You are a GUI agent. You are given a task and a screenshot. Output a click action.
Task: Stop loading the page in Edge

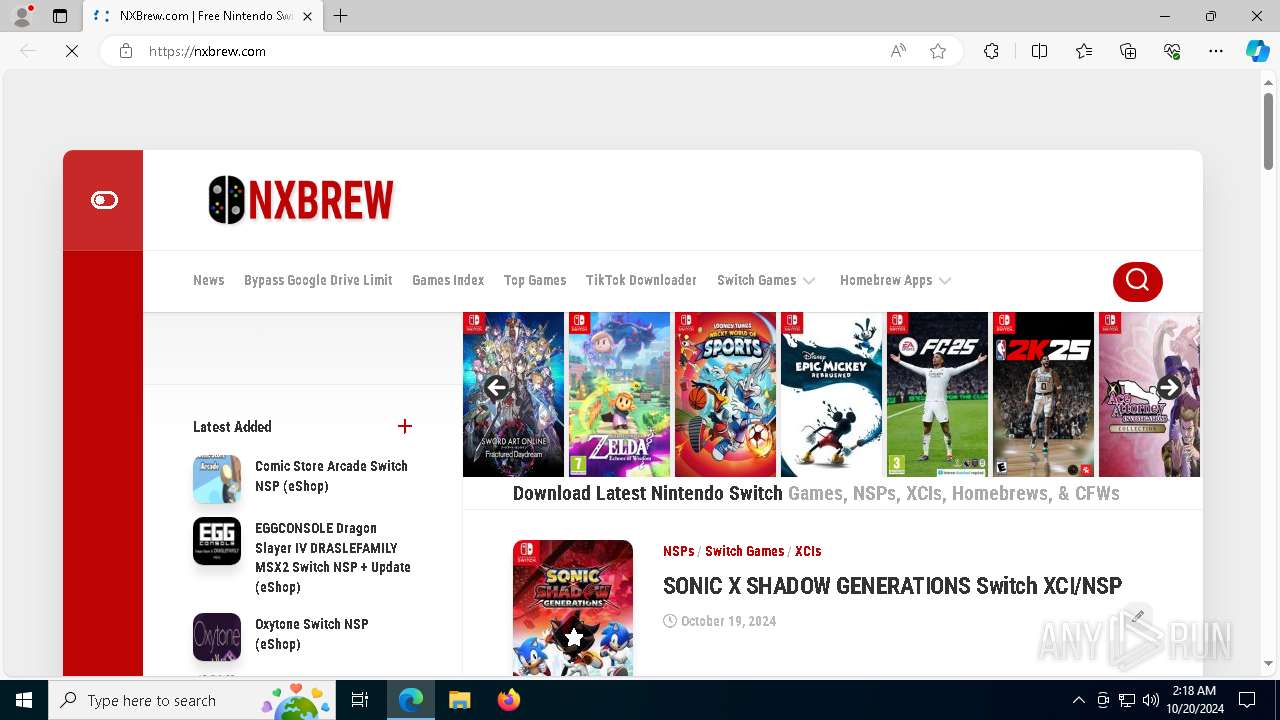click(x=72, y=51)
